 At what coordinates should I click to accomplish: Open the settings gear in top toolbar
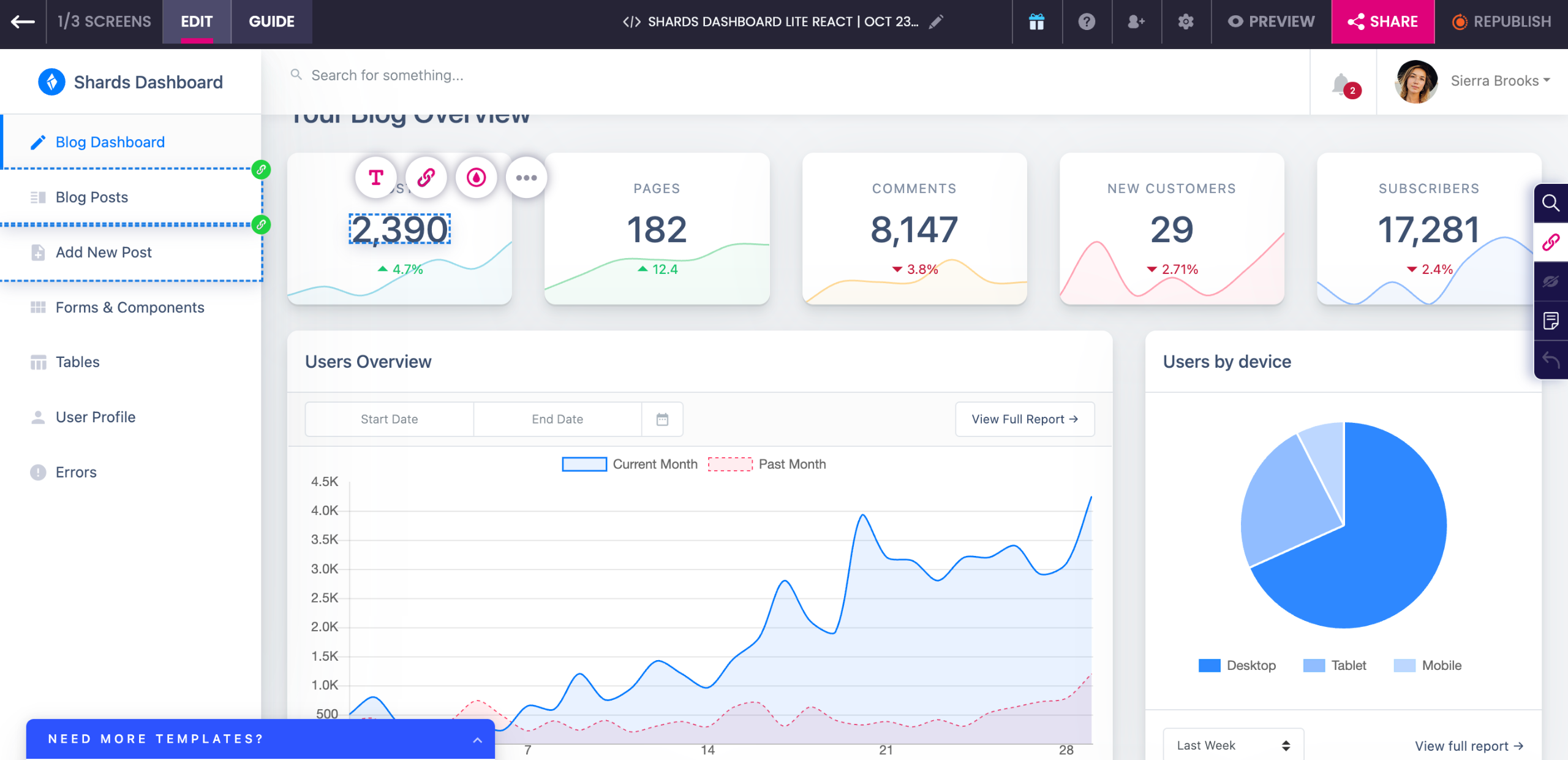click(1186, 22)
